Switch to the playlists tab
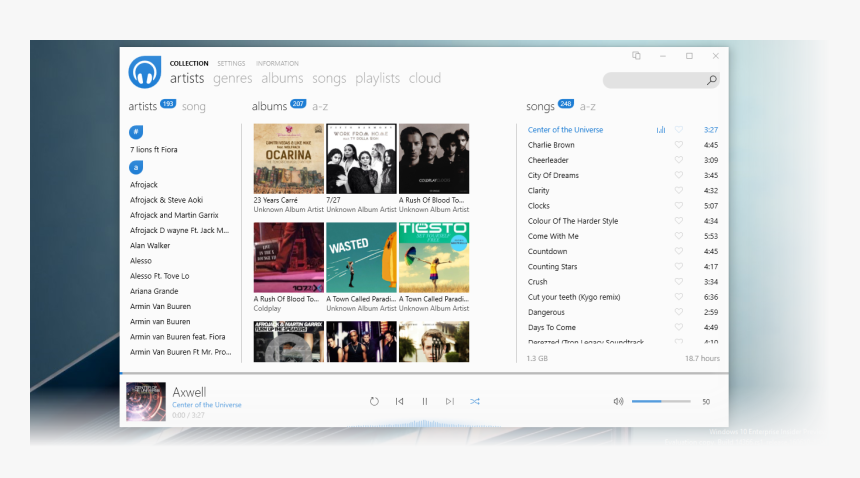 tap(377, 78)
